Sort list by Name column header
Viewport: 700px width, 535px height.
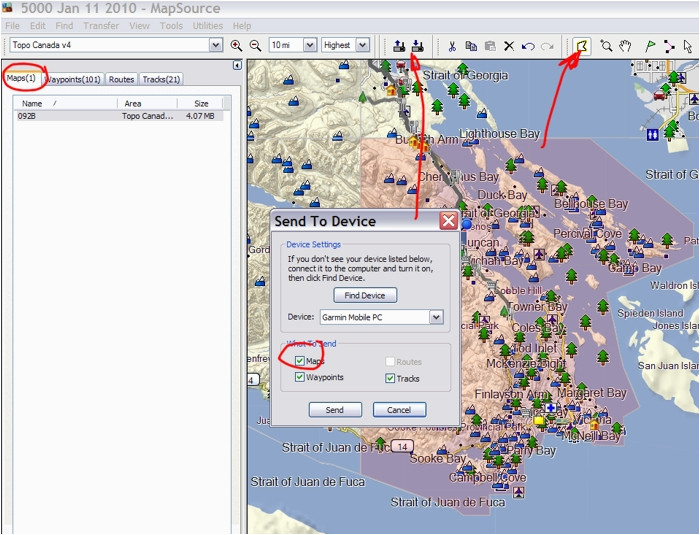65,103
